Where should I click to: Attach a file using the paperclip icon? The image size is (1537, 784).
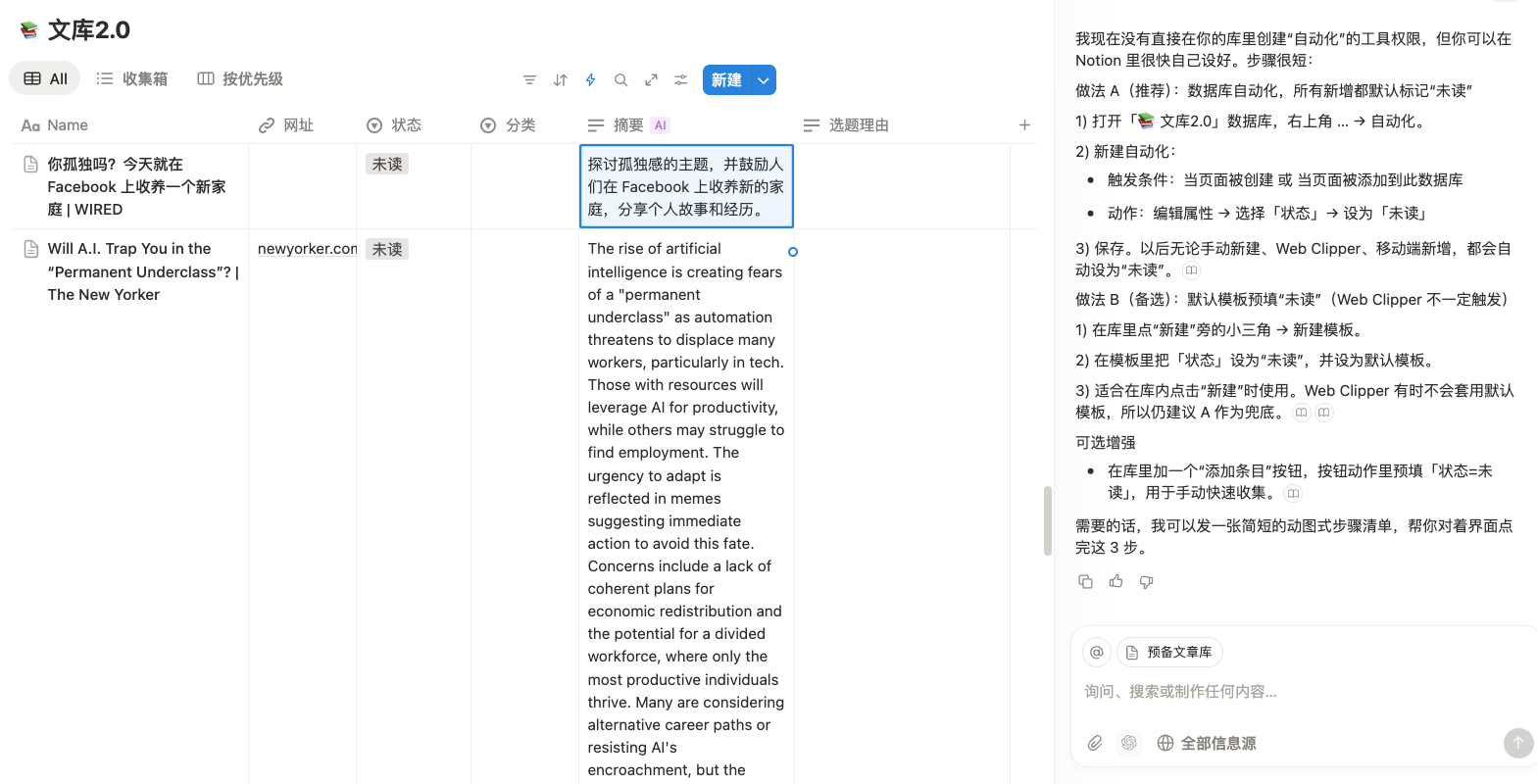[1095, 743]
